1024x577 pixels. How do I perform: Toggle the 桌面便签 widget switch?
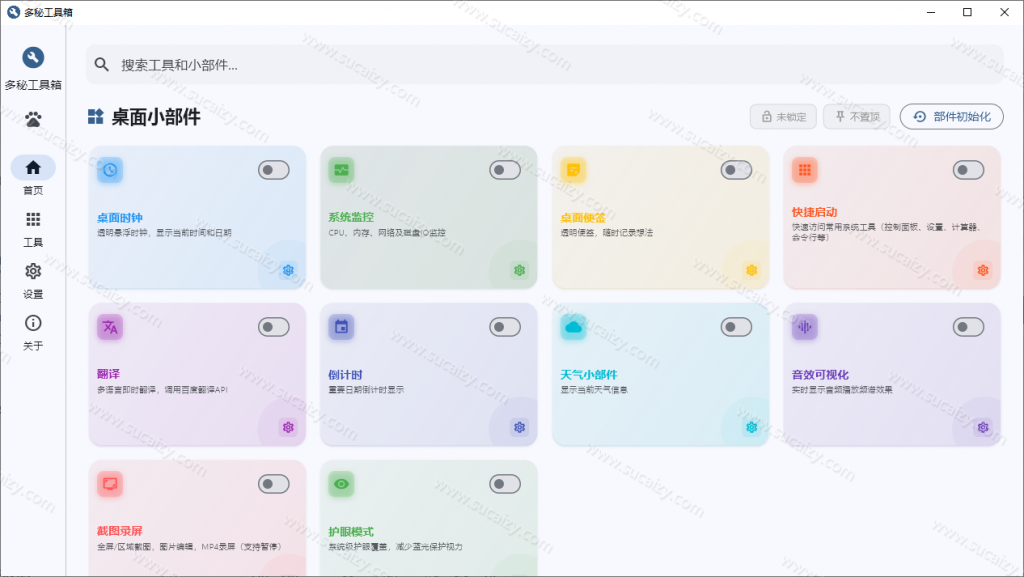click(736, 170)
